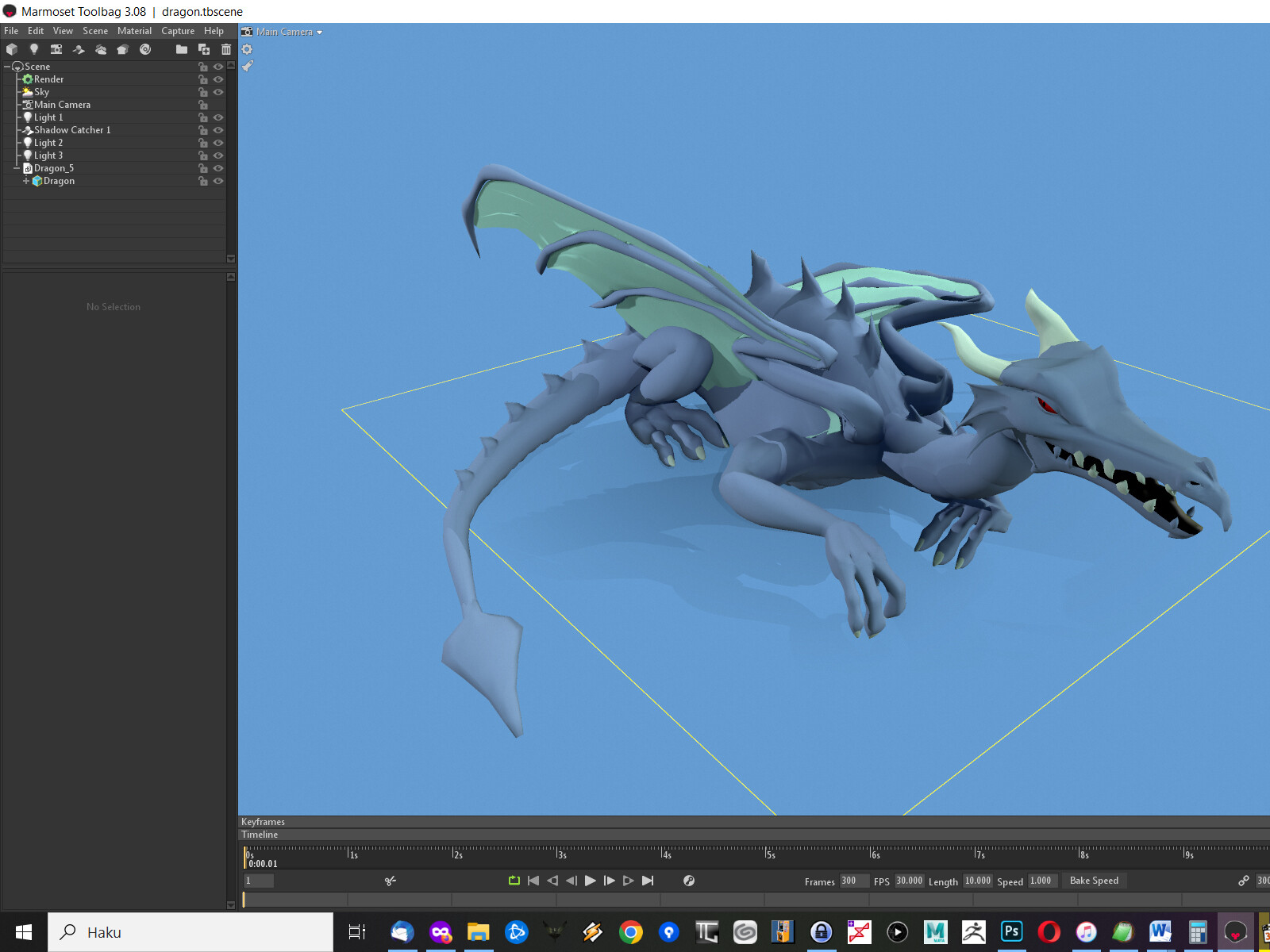Image resolution: width=1270 pixels, height=952 pixels.
Task: Open Photoshop from the taskbar
Action: pyautogui.click(x=1012, y=932)
